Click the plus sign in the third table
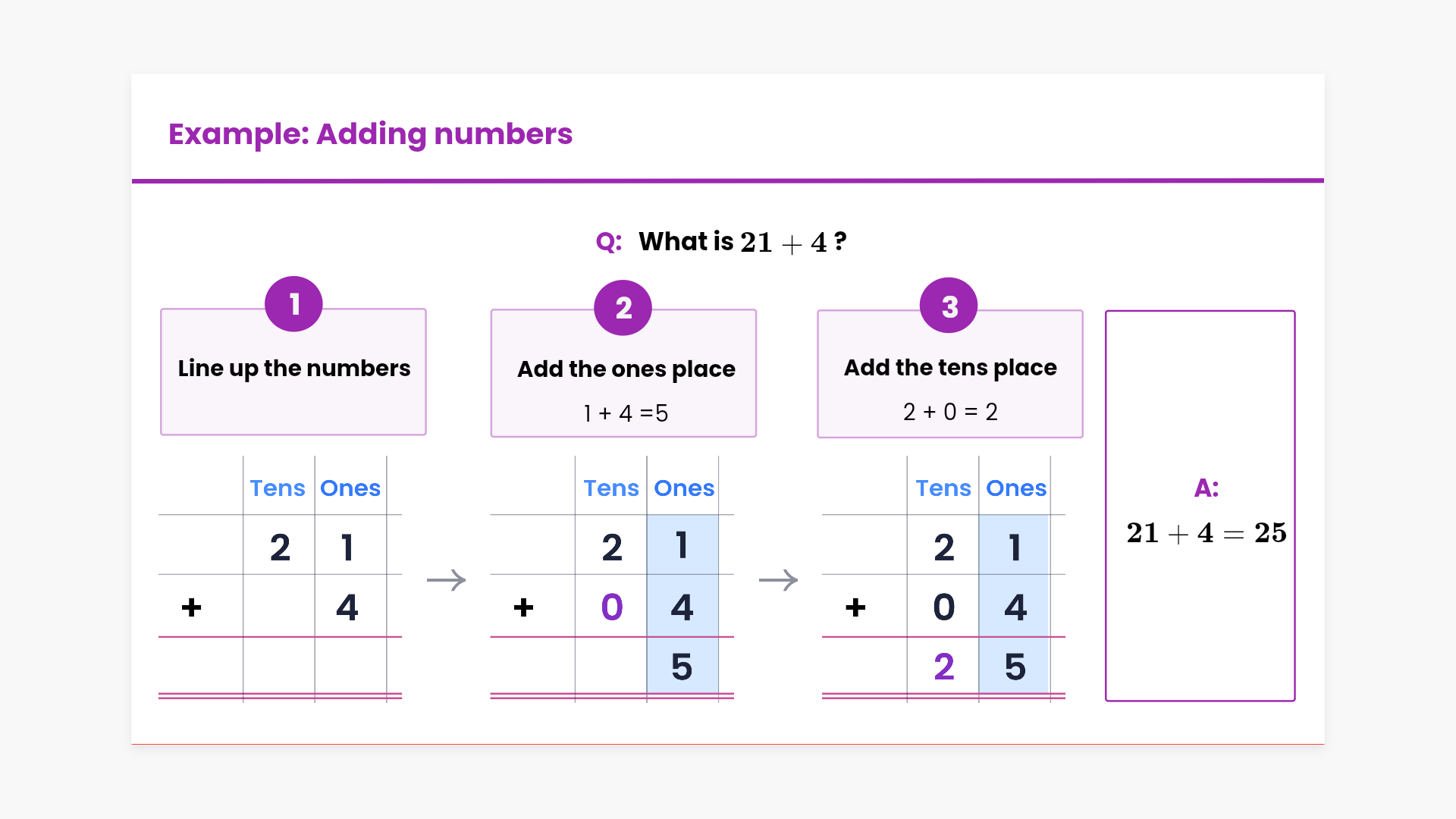 pos(855,607)
